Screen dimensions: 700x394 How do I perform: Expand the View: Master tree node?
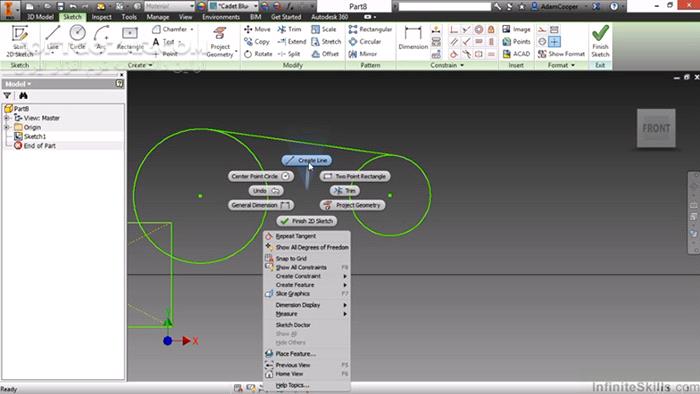7,118
